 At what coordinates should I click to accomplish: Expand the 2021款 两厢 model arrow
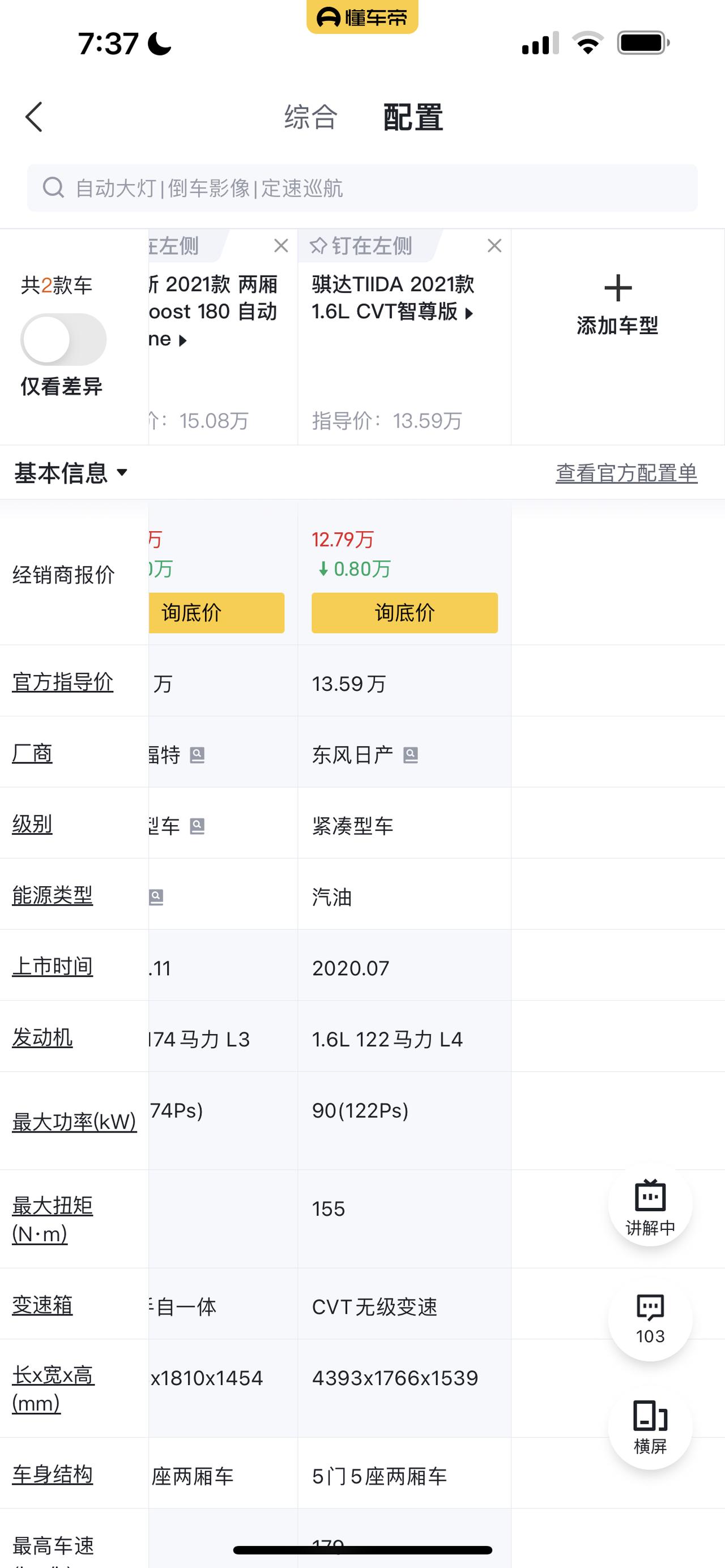point(182,341)
